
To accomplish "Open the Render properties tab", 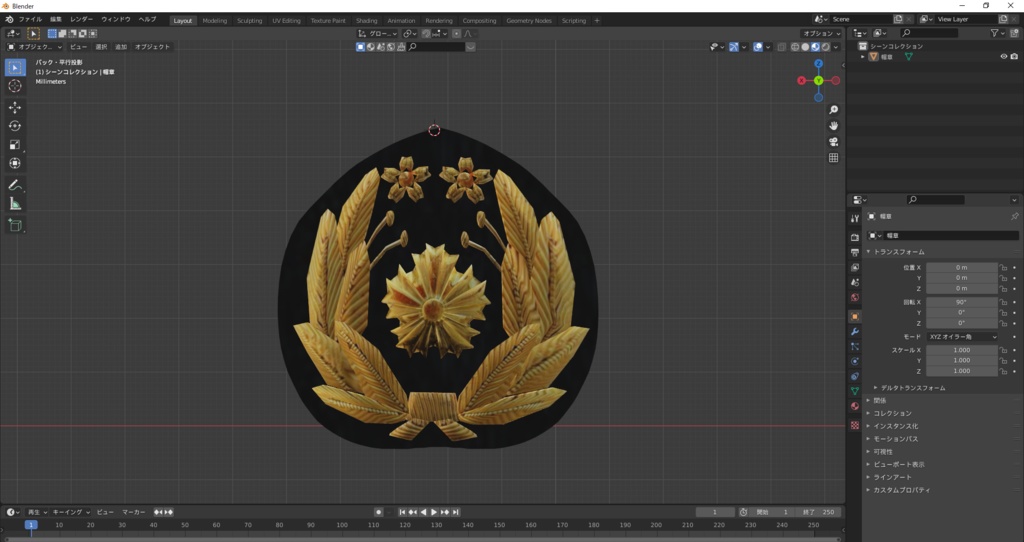I will point(855,237).
